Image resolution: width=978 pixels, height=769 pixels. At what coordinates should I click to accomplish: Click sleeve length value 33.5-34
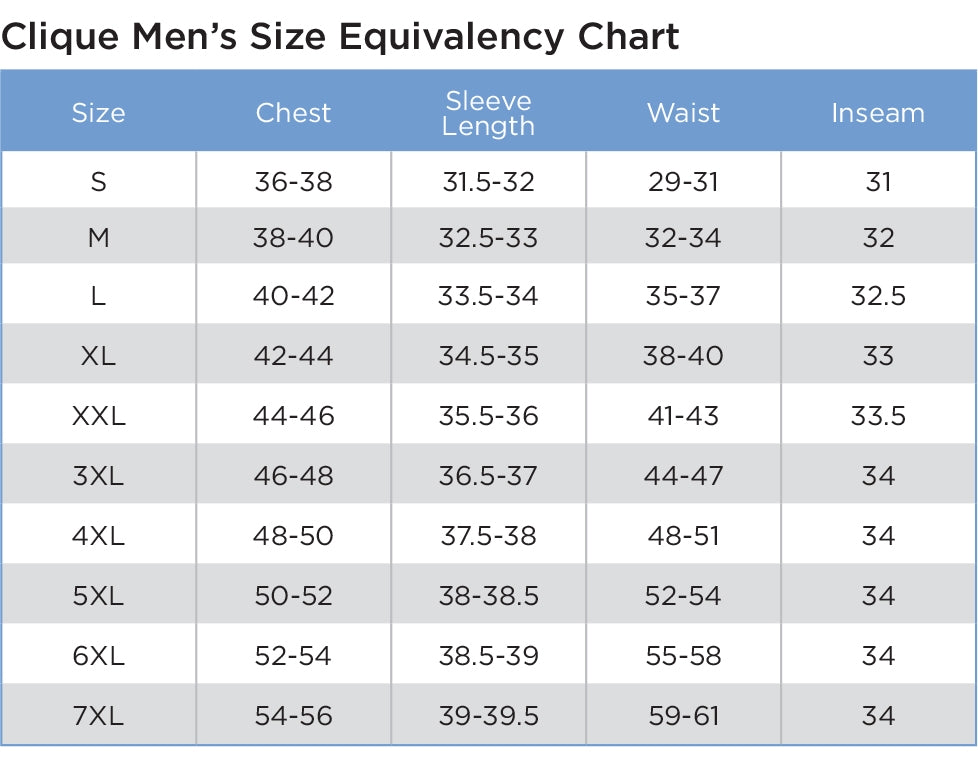(488, 296)
